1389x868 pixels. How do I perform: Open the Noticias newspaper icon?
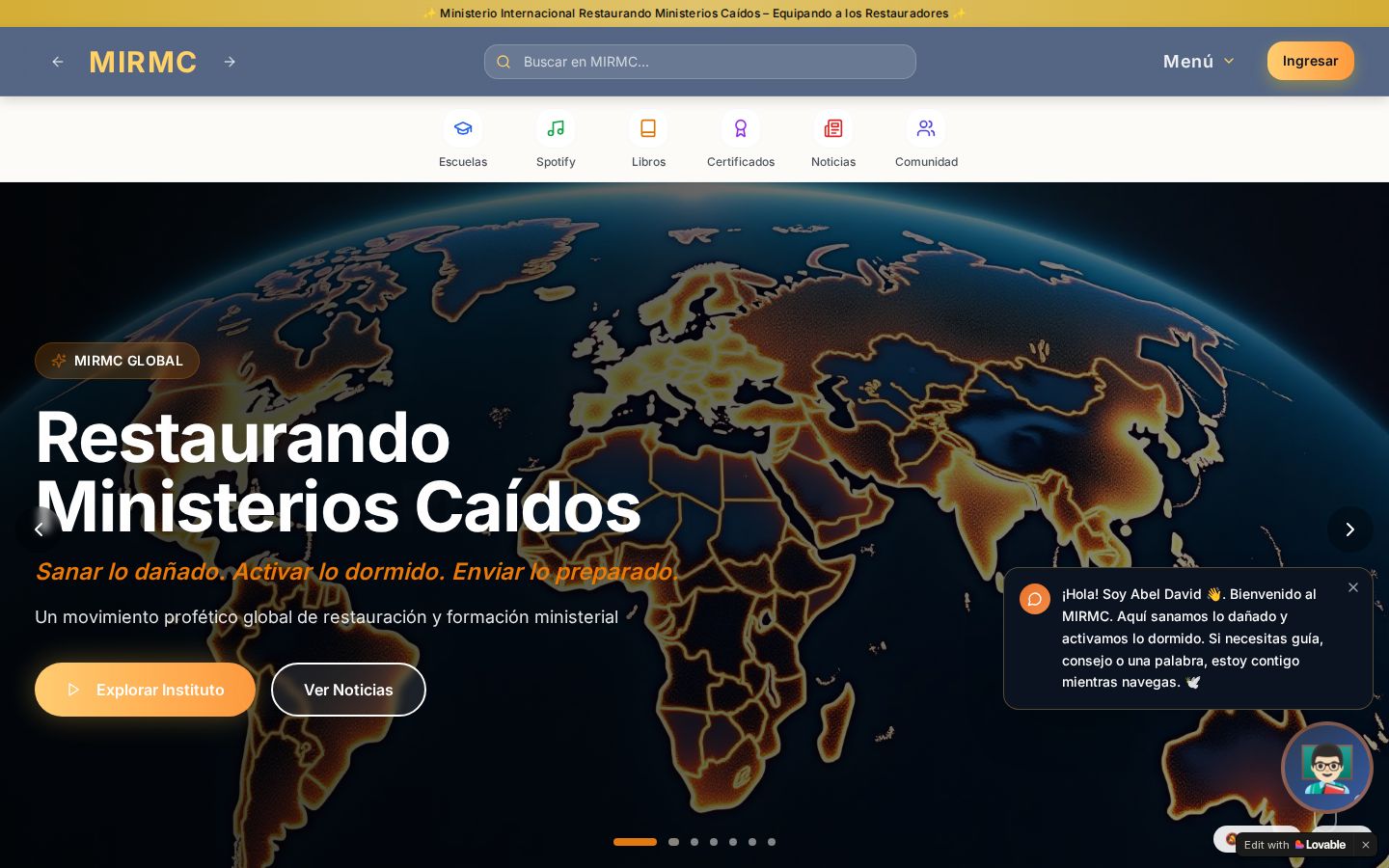pos(833,128)
